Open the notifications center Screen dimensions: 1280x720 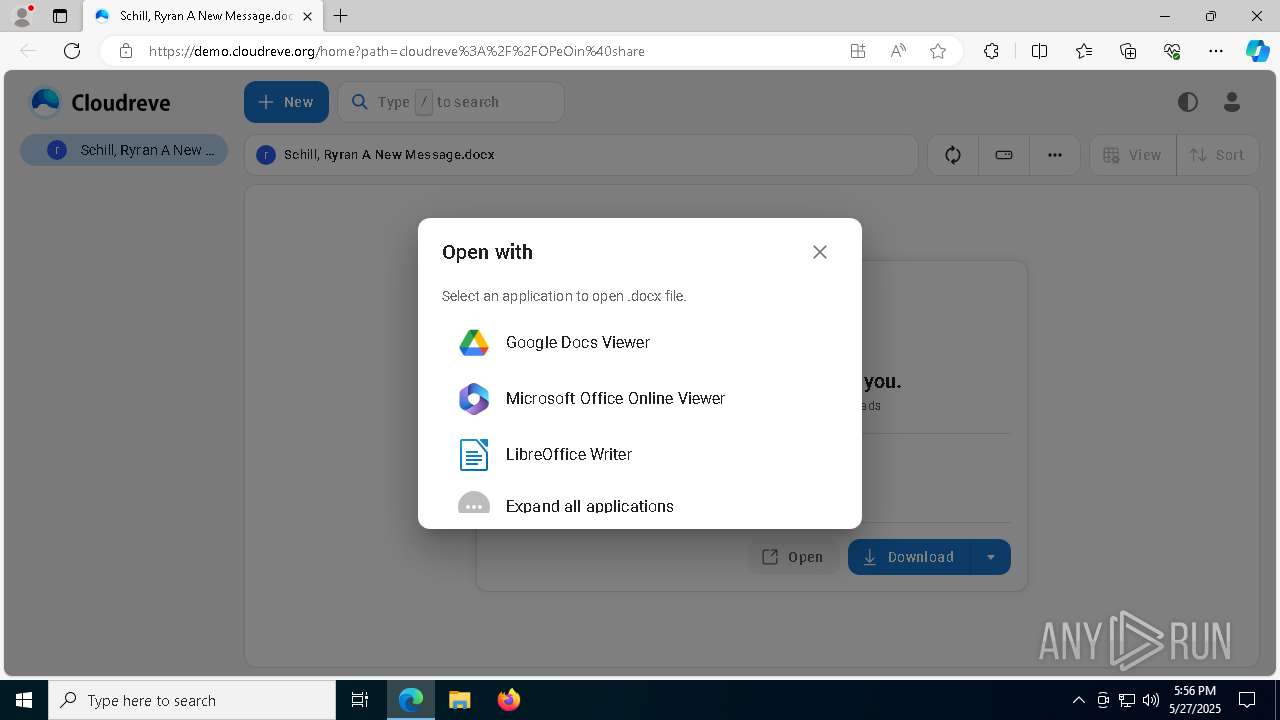[x=1248, y=700]
